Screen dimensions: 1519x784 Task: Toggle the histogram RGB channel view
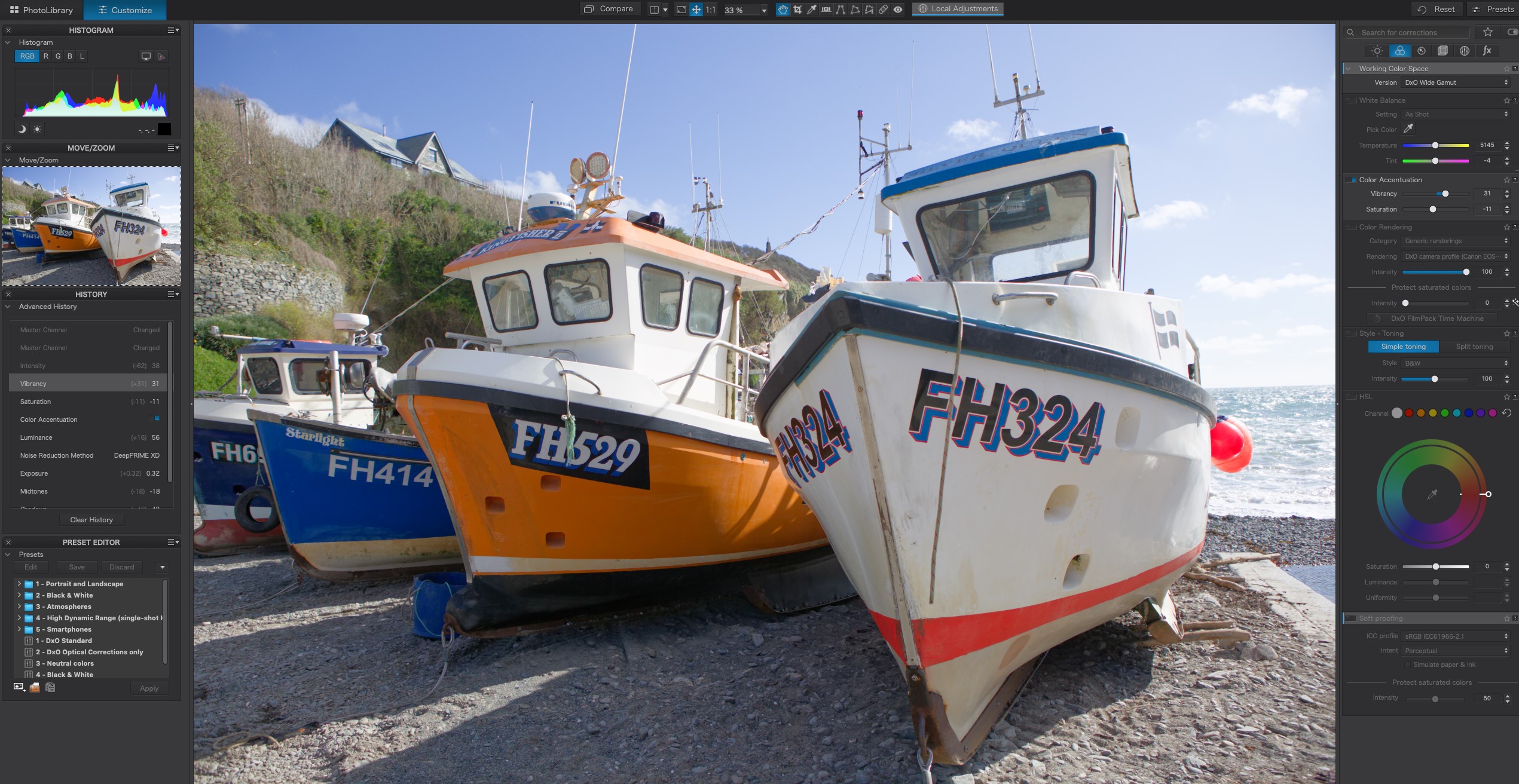[x=27, y=56]
